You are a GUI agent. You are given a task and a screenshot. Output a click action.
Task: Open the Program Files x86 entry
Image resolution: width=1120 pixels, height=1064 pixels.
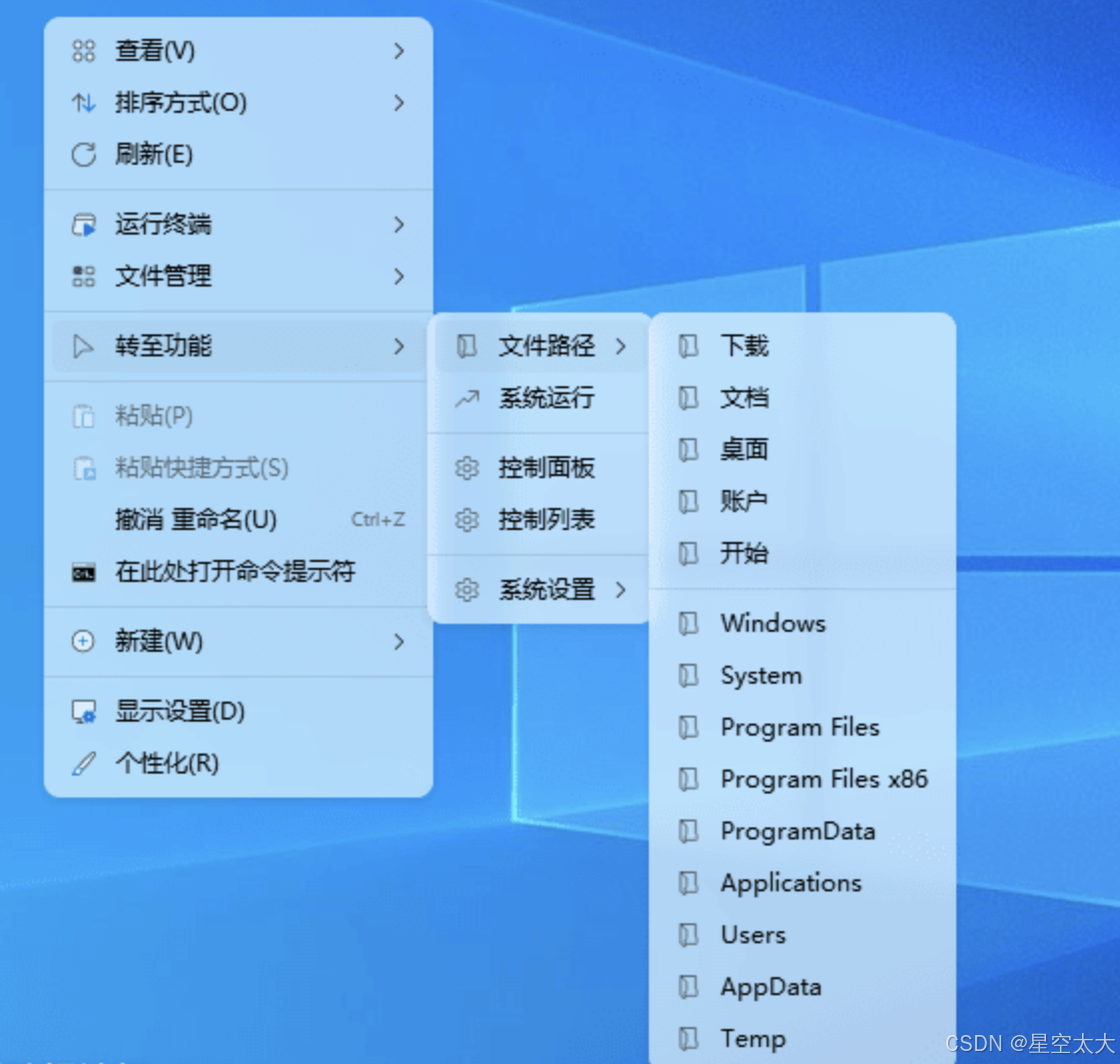point(824,779)
